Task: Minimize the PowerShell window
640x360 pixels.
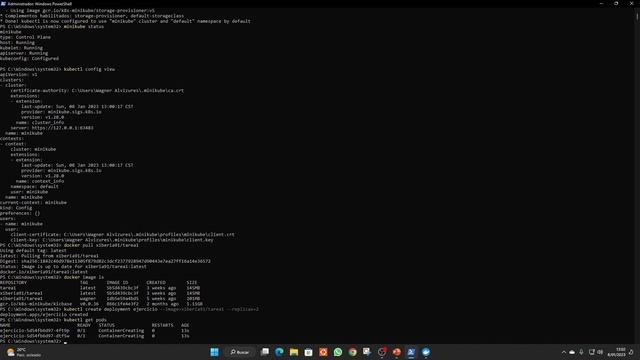Action: pyautogui.click(x=601, y=3)
